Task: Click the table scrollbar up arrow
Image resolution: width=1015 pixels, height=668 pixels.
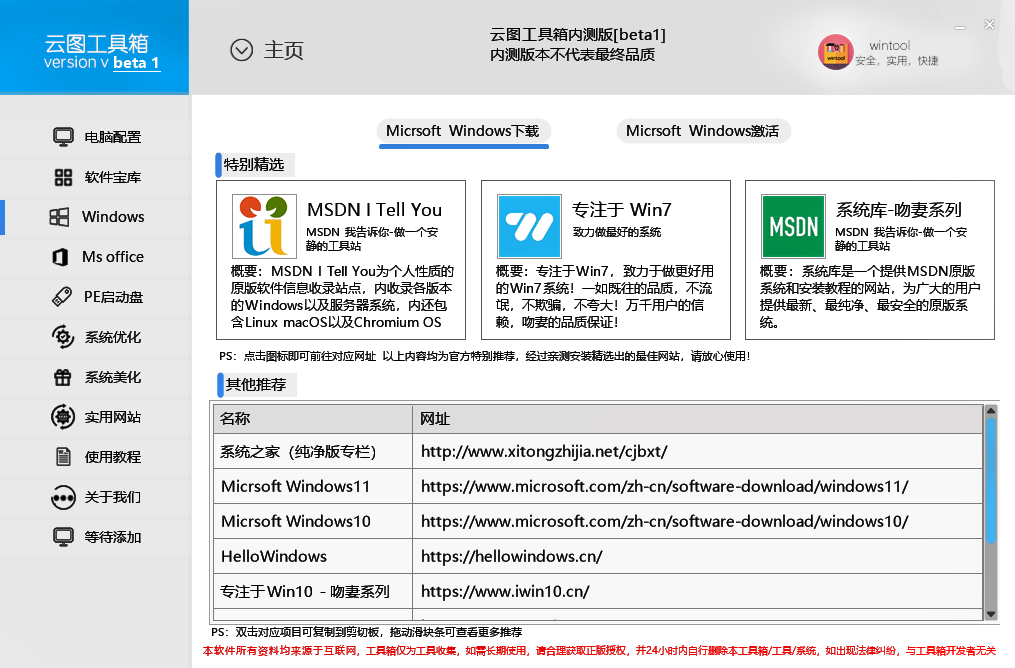Action: coord(990,410)
